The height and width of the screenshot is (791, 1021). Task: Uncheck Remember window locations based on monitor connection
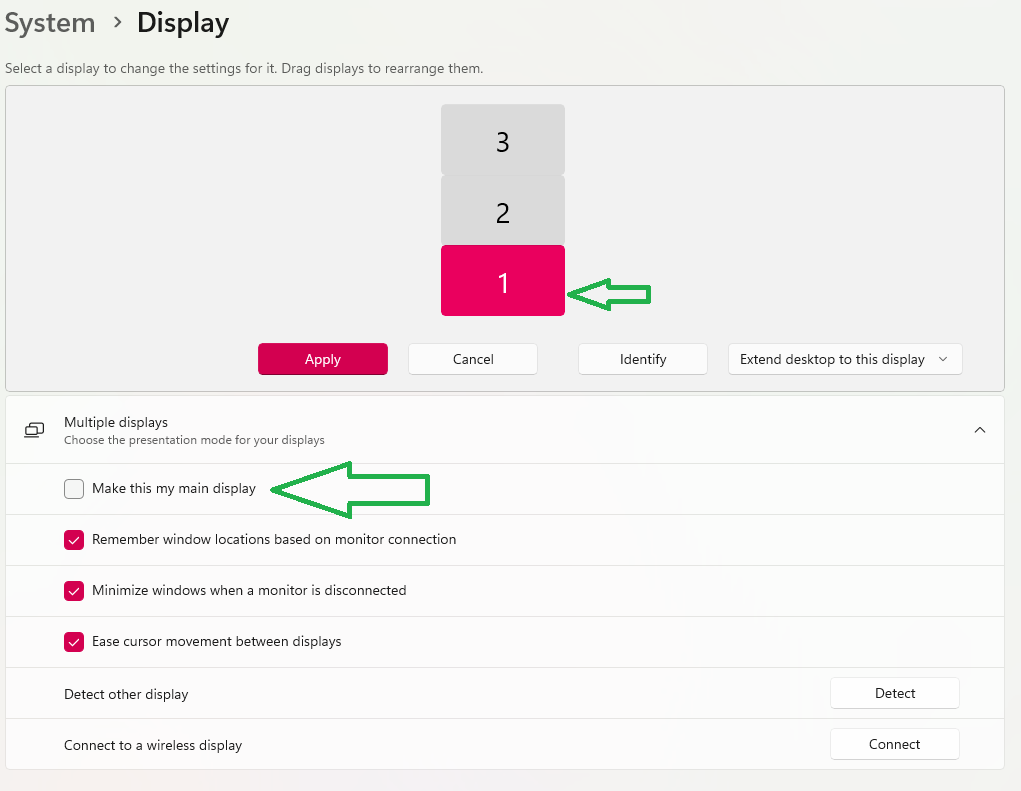[x=74, y=540]
